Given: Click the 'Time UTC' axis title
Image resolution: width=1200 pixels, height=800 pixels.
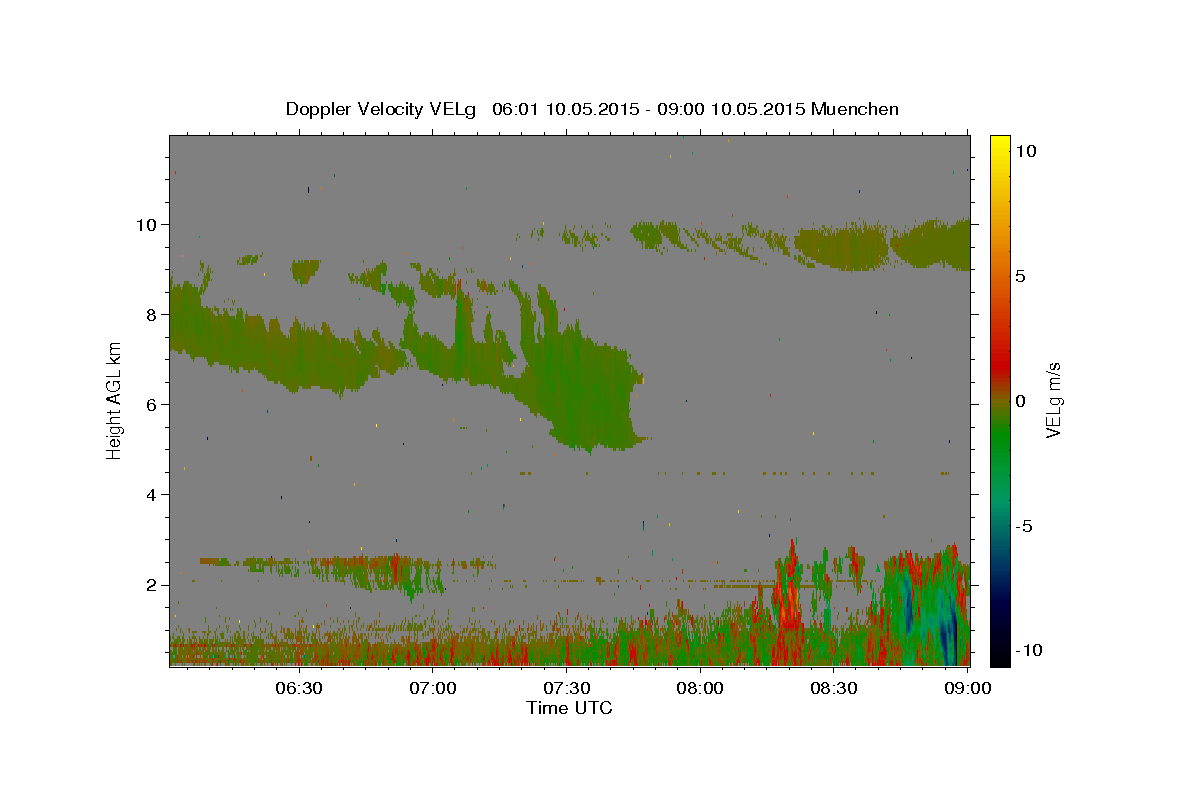Looking at the screenshot, I should 569,708.
